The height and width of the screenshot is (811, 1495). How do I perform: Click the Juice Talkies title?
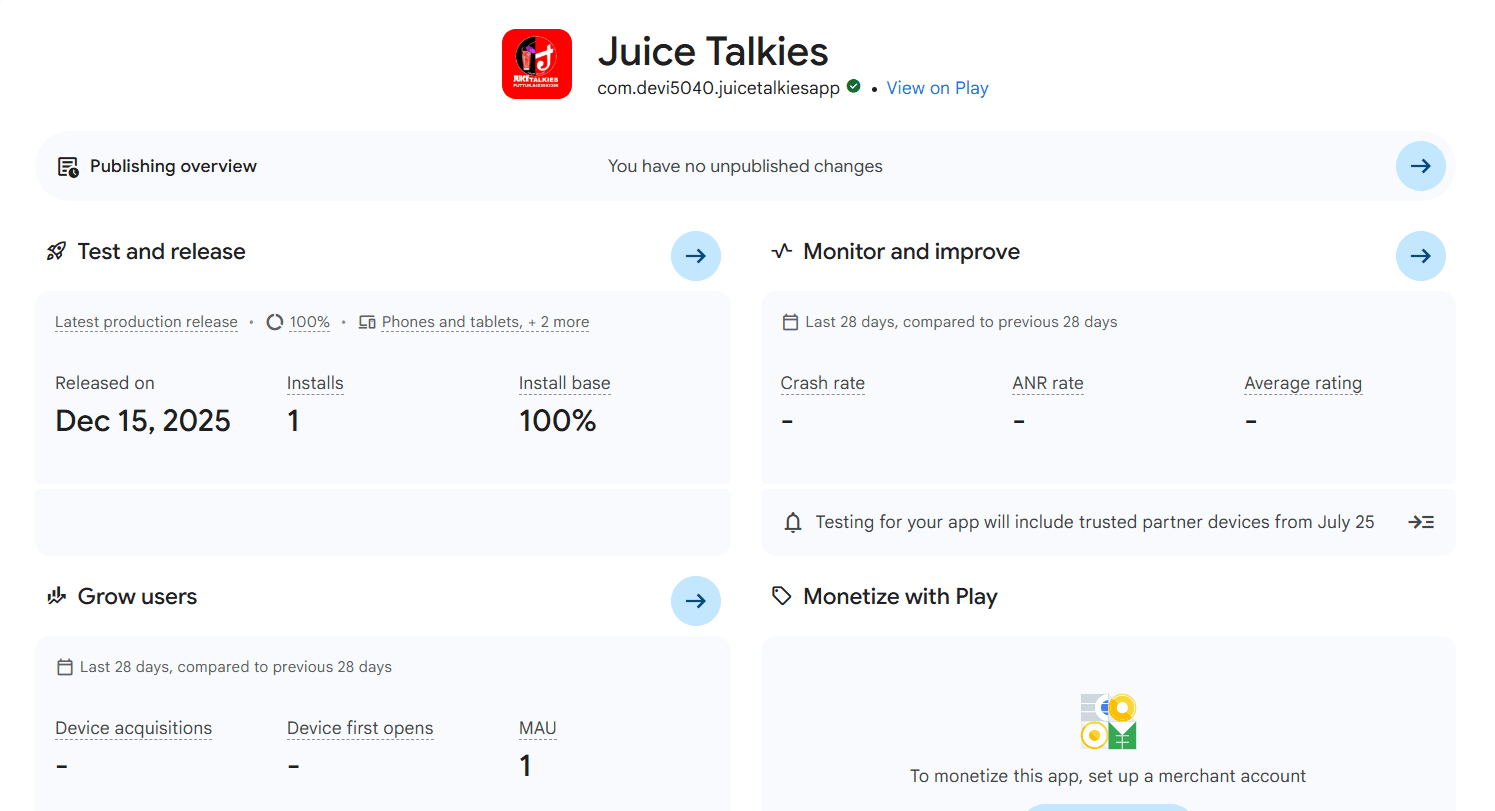713,51
